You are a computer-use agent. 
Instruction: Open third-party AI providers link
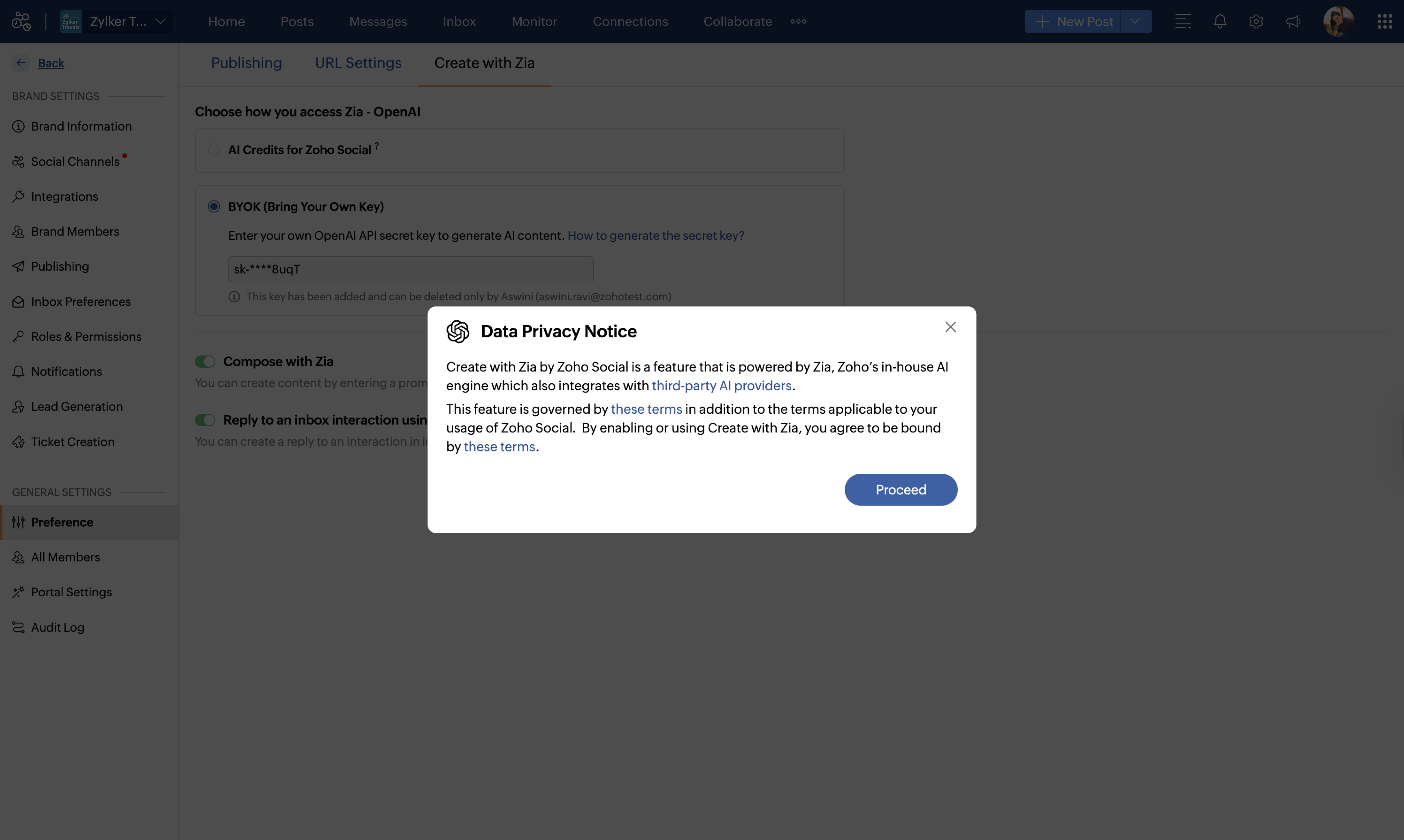click(x=721, y=385)
